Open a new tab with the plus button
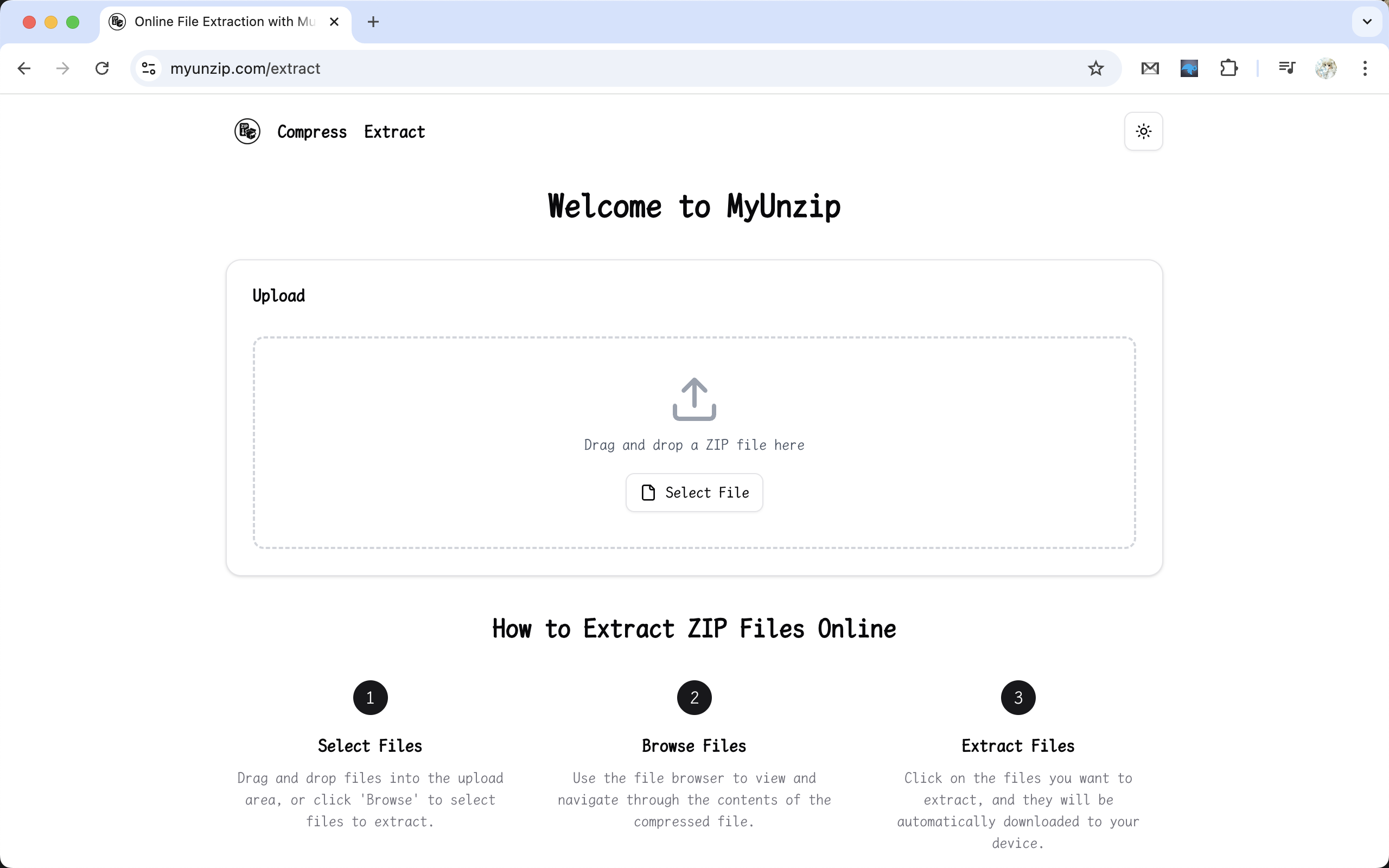Screen dimensions: 1389x868 (x=373, y=22)
